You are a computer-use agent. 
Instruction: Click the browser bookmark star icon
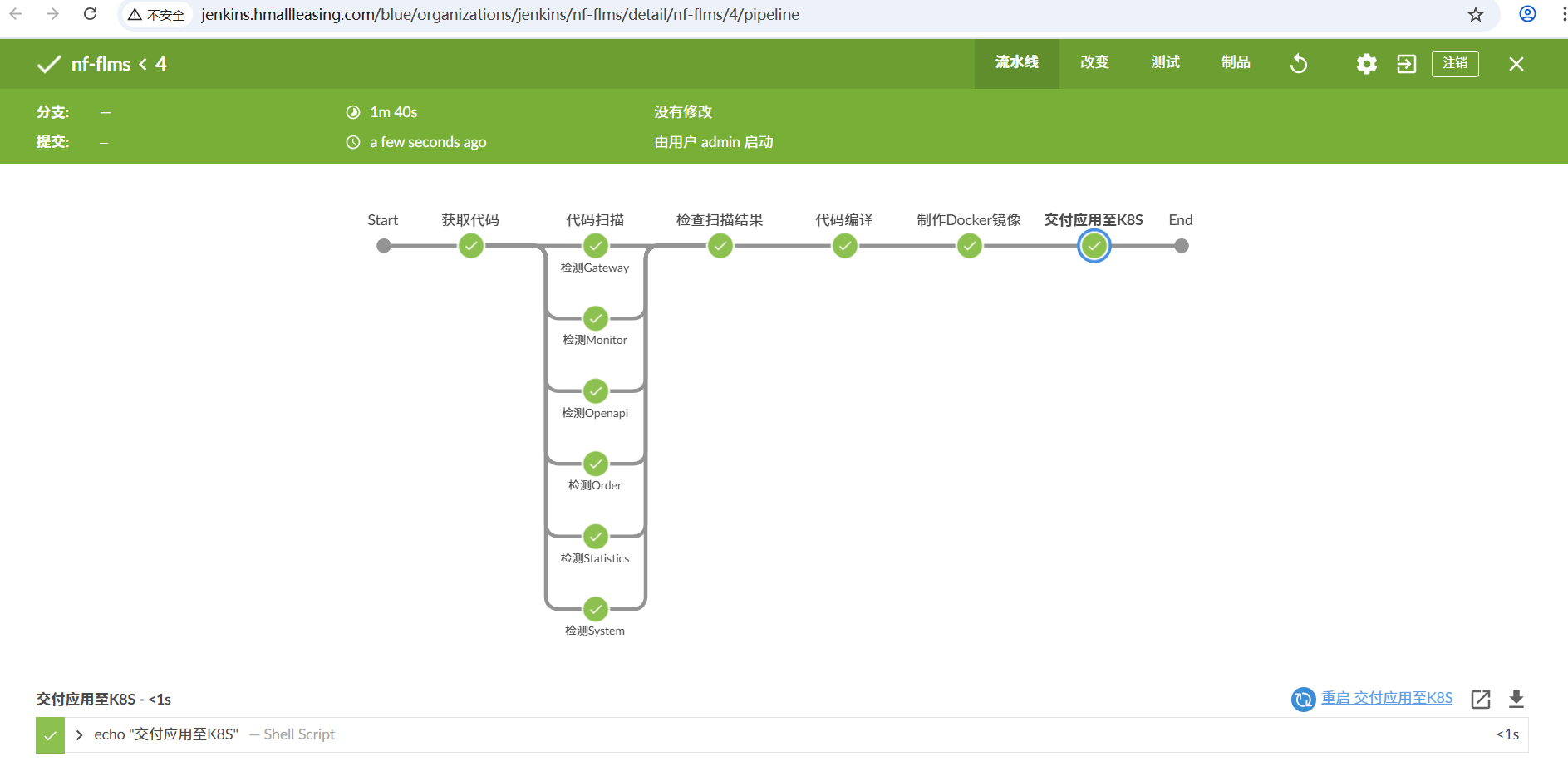coord(1475,15)
